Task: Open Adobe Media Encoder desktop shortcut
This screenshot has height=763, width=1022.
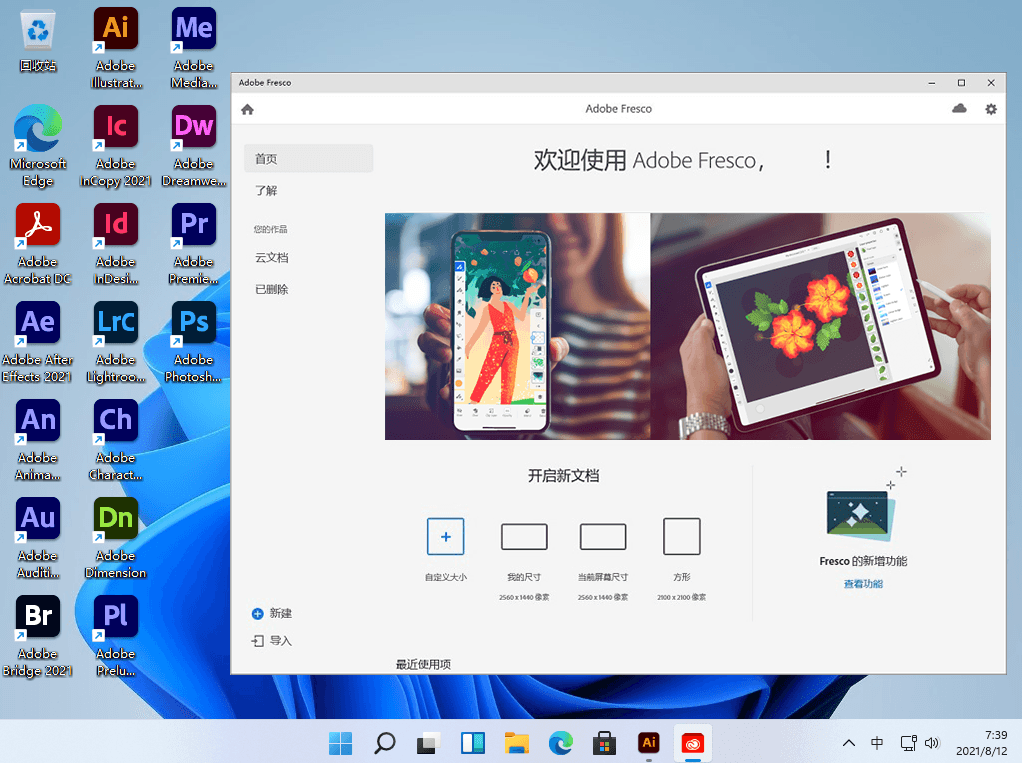Action: coord(194,48)
